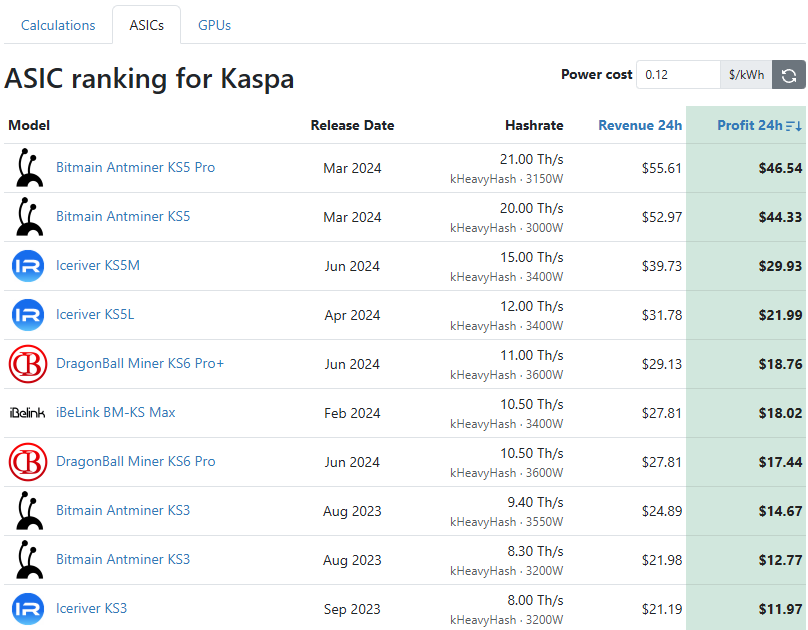
Task: Click the refresh icon beside power cost
Action: click(x=789, y=75)
